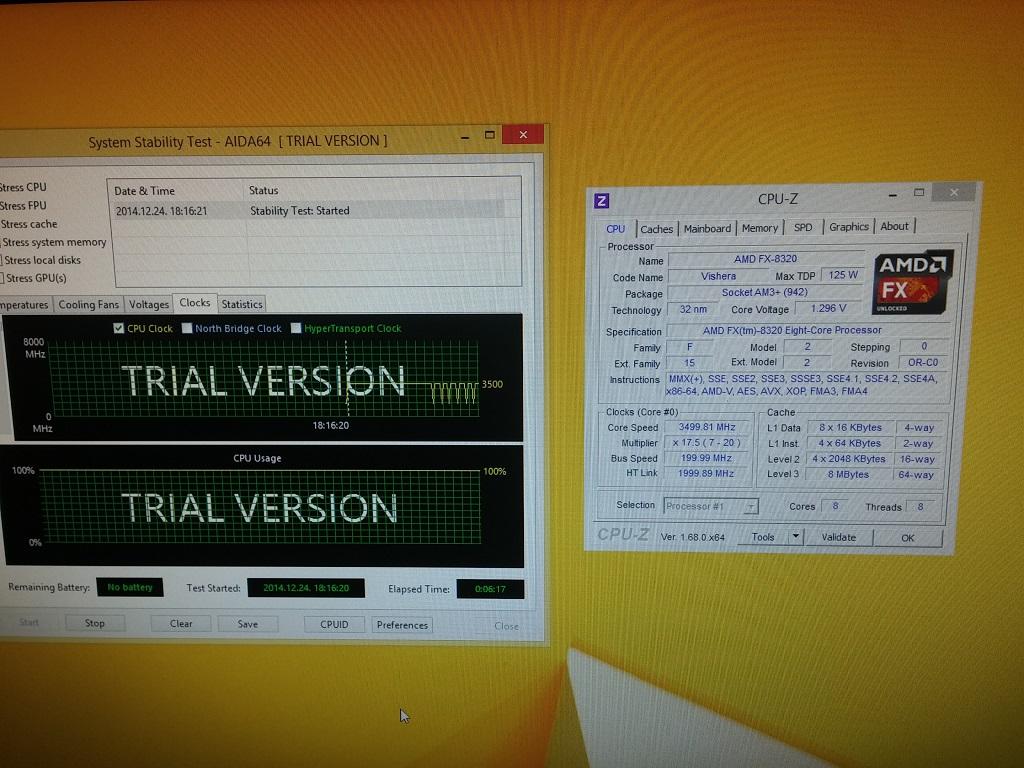The width and height of the screenshot is (1024, 768).
Task: Enable the North Bridge Clock checkbox
Action: coord(187,328)
